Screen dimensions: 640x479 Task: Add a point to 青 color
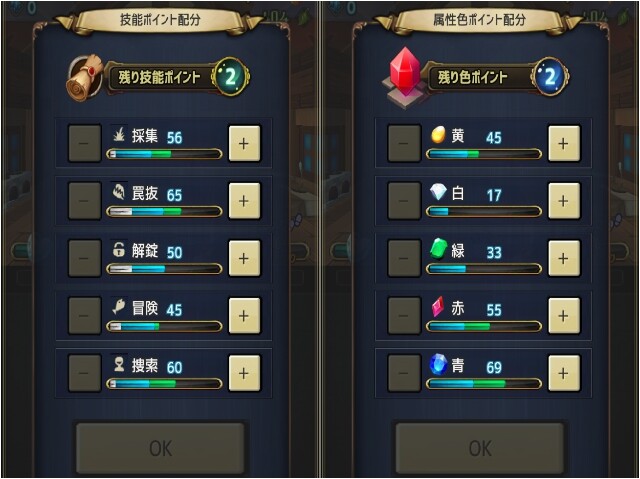[564, 373]
